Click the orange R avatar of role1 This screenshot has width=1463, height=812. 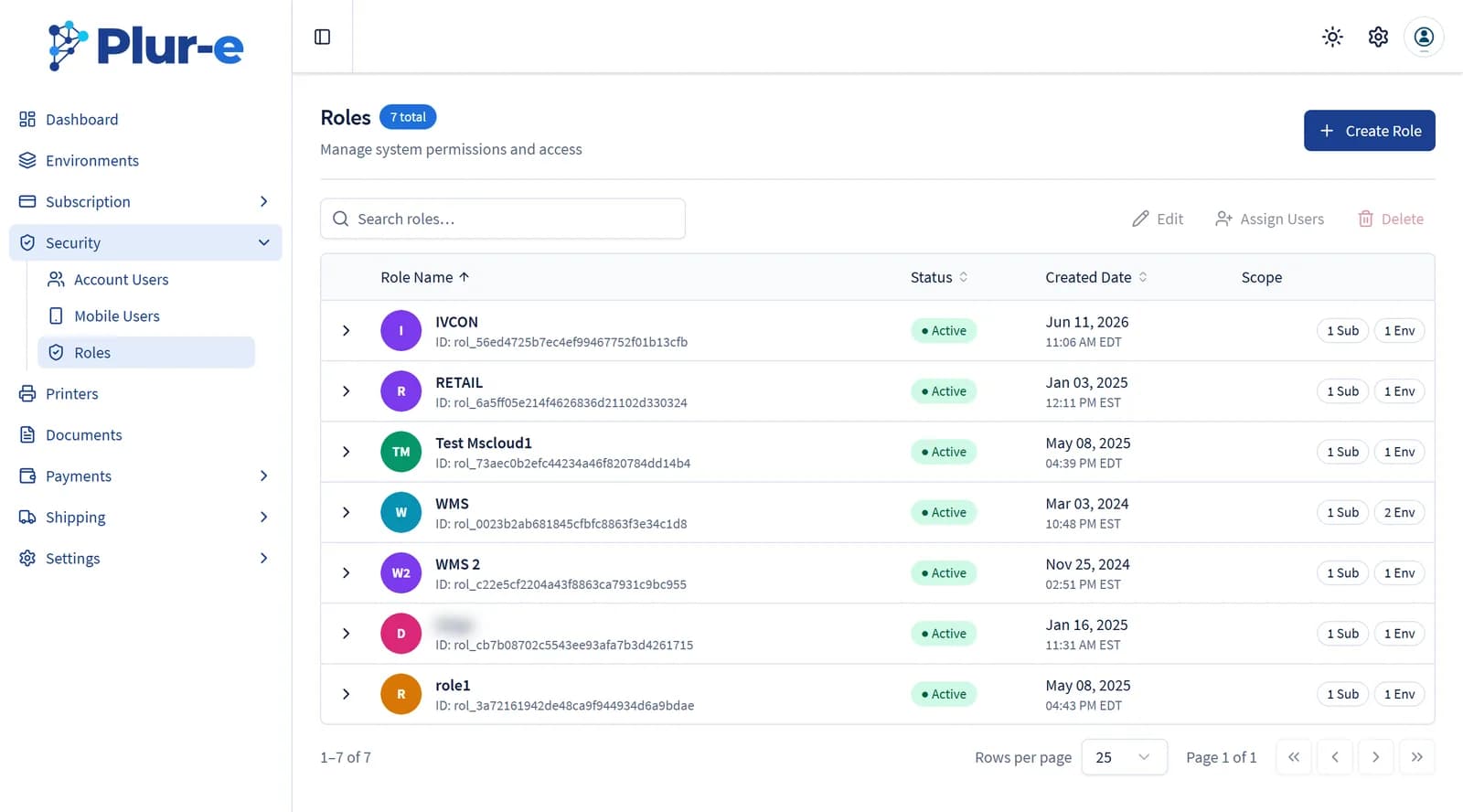click(400, 694)
